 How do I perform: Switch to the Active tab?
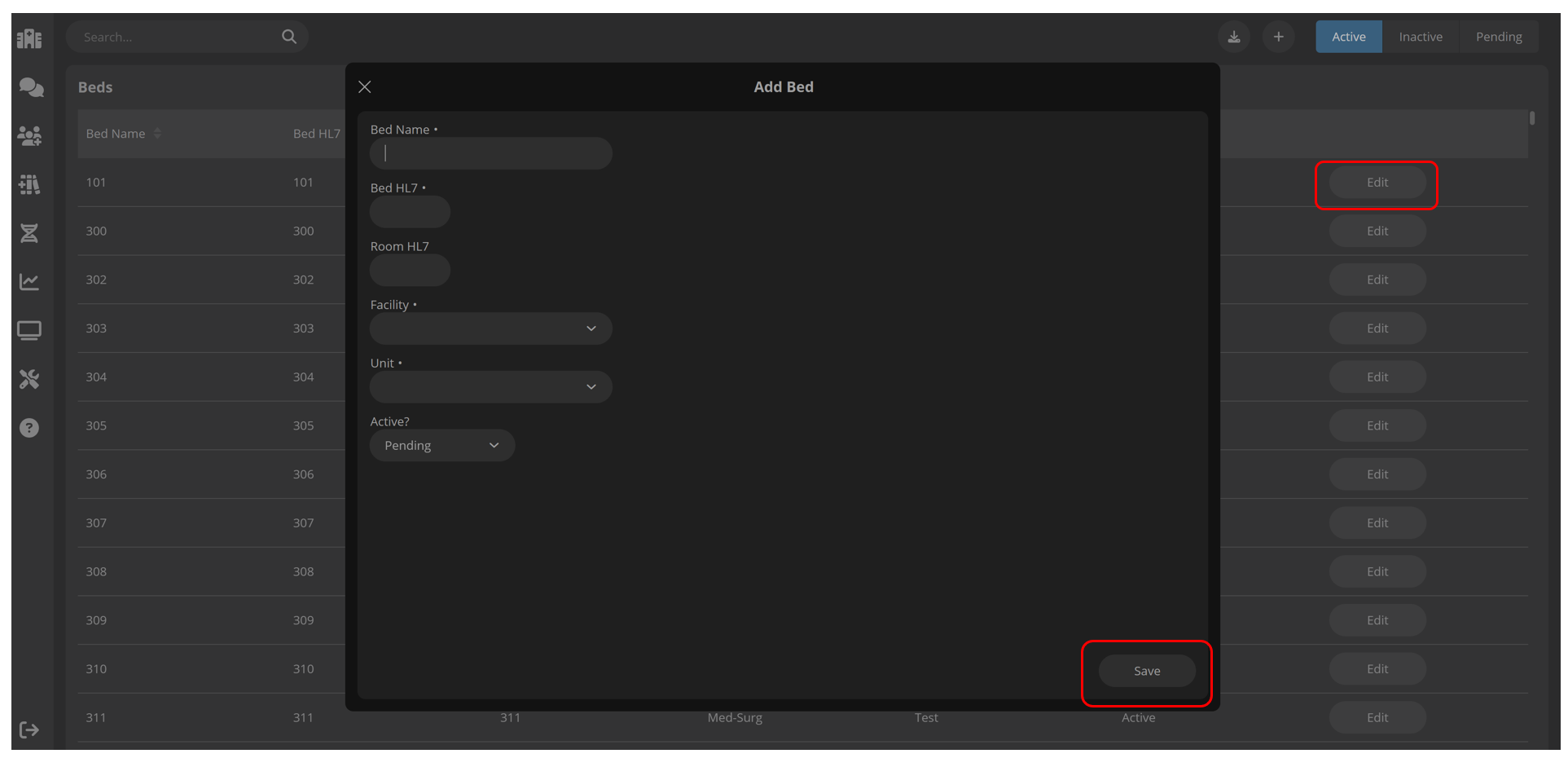click(1349, 37)
